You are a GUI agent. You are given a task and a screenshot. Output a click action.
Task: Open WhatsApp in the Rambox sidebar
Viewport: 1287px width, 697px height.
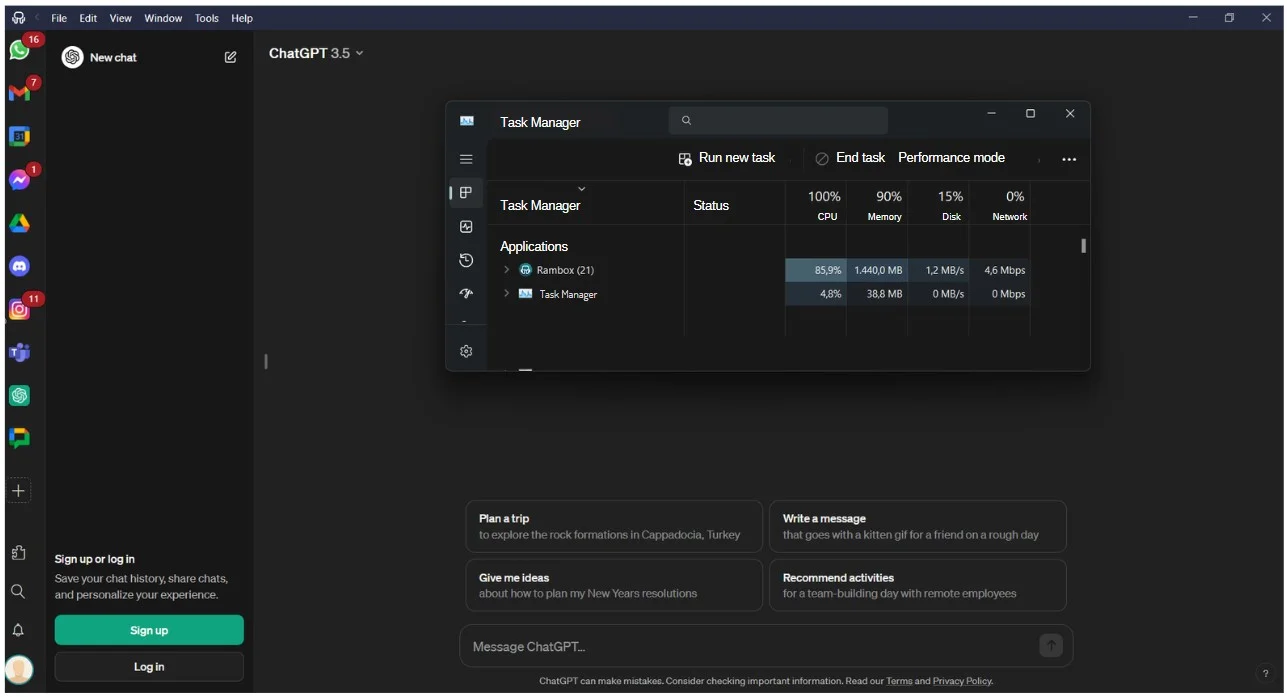click(x=19, y=51)
